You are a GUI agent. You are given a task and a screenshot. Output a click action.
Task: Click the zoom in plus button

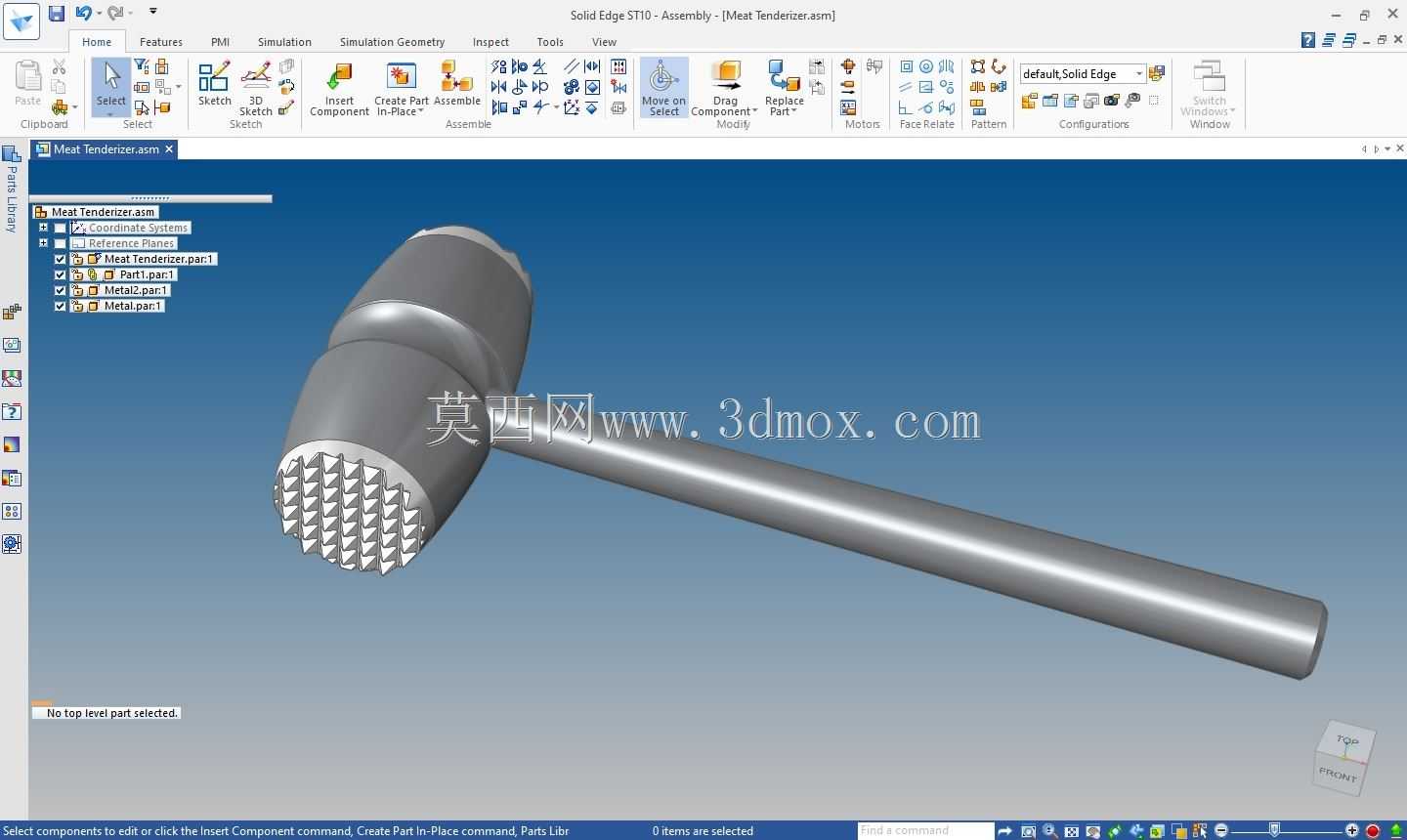[1352, 831]
